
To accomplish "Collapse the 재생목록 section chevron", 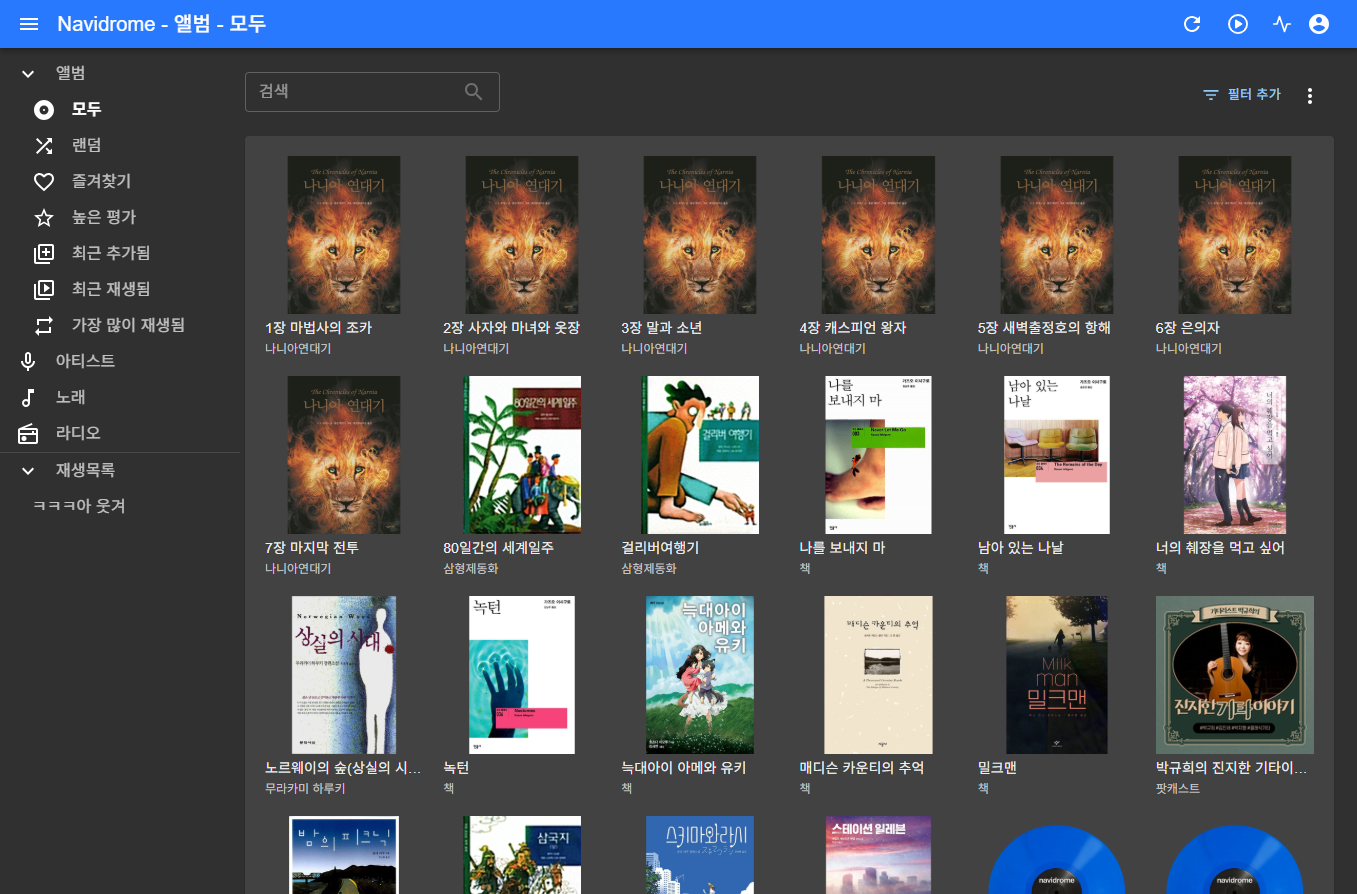I will coord(29,471).
